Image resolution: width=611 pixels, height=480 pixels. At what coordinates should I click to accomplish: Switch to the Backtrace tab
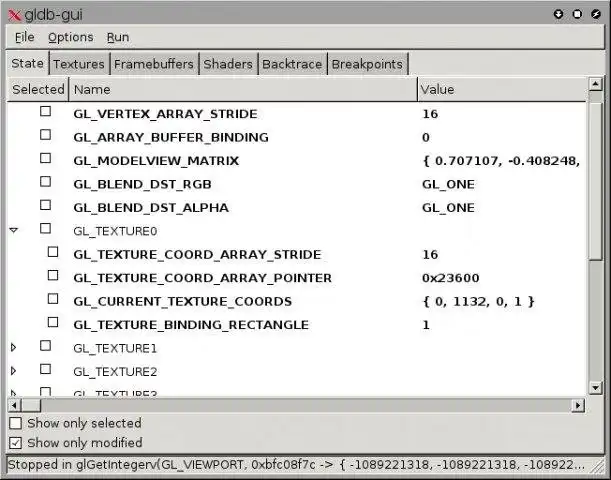(292, 64)
